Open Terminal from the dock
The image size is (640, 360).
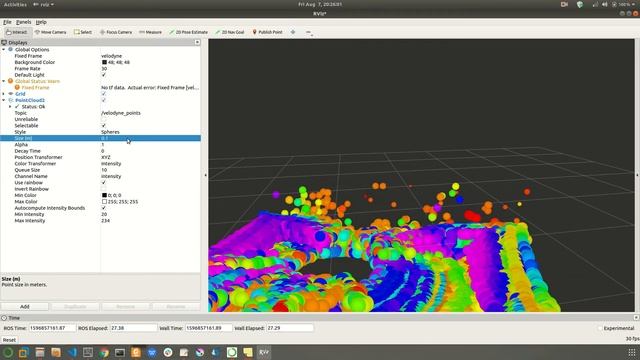120,352
